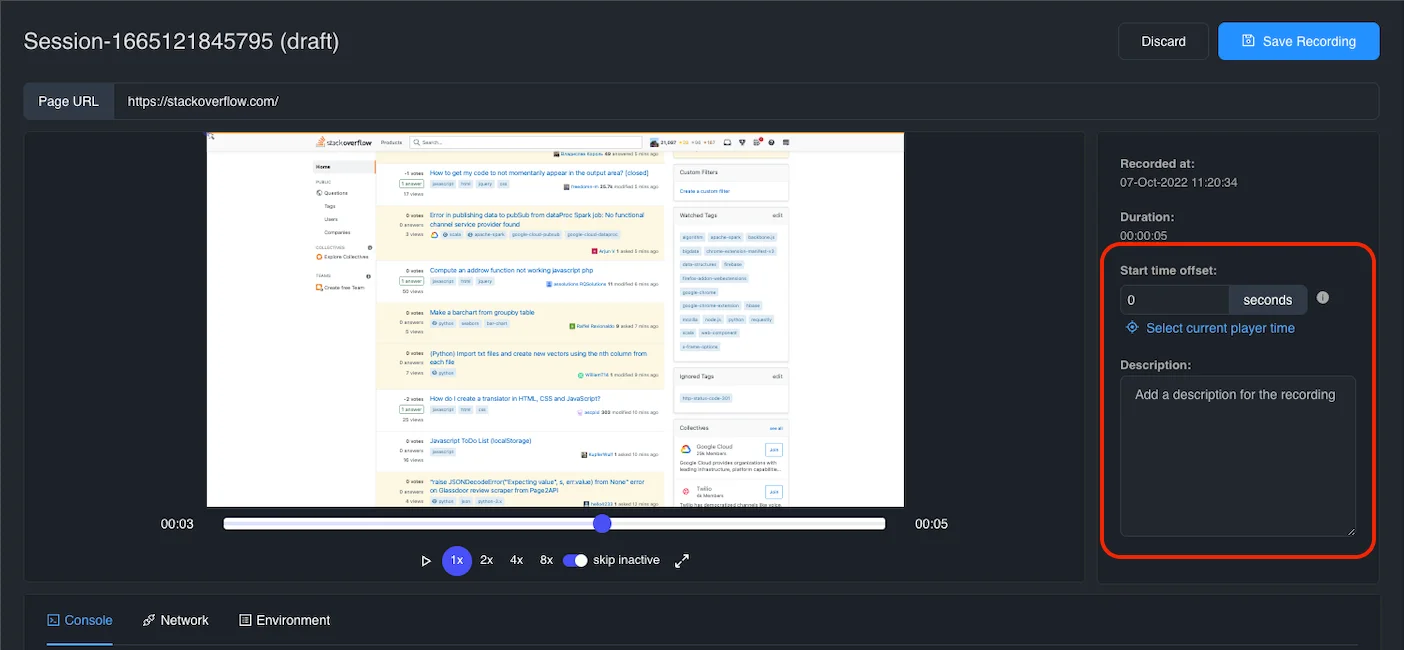
Task: Click Create a custom filter link
Action: [x=705, y=191]
